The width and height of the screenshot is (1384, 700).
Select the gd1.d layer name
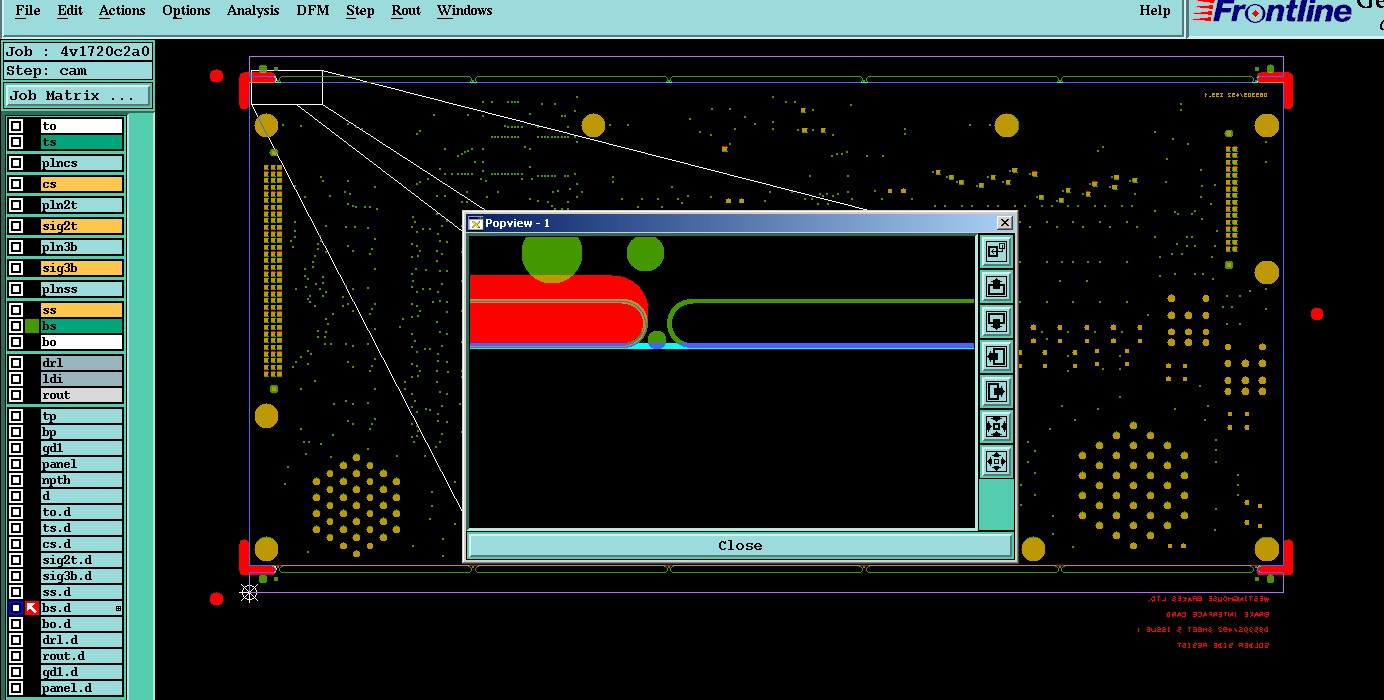(81, 672)
